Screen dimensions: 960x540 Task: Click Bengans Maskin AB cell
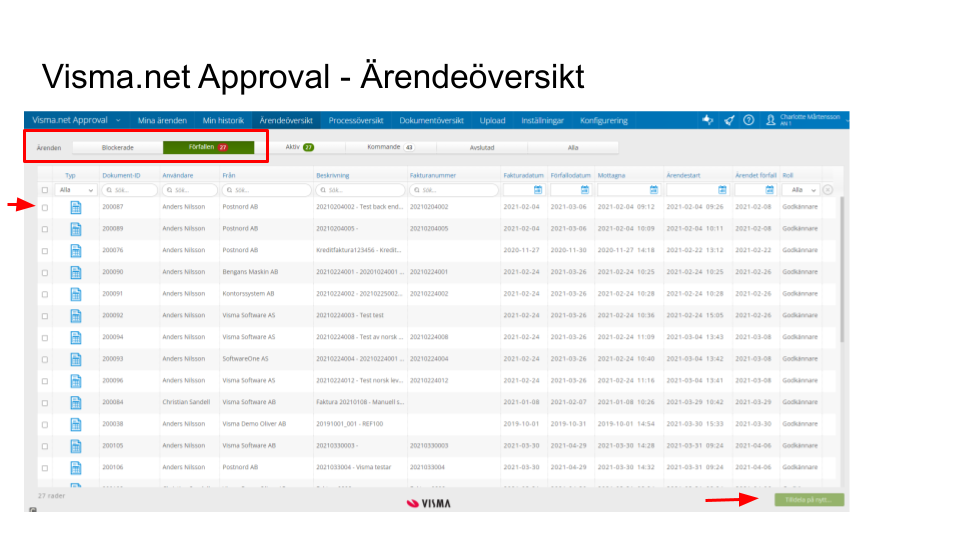(250, 272)
